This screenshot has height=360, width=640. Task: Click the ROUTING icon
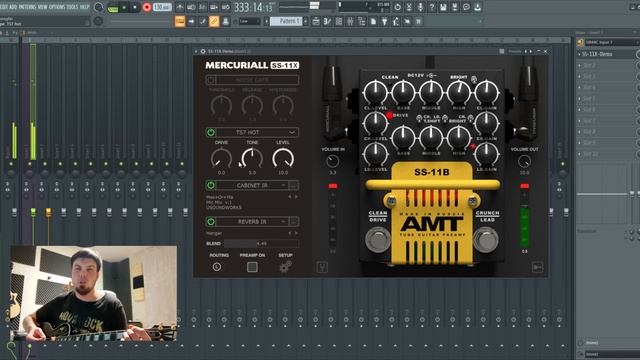[x=217, y=267]
